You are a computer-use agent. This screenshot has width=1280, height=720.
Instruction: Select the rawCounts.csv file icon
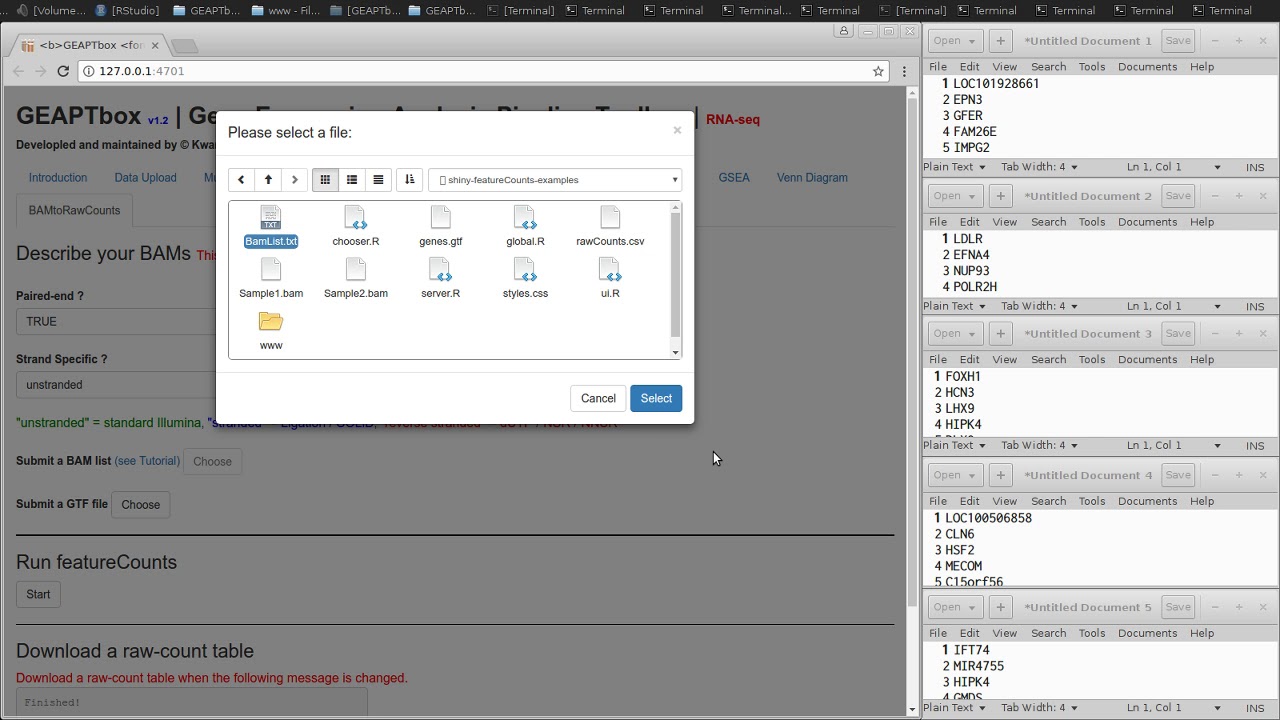[x=610, y=217]
